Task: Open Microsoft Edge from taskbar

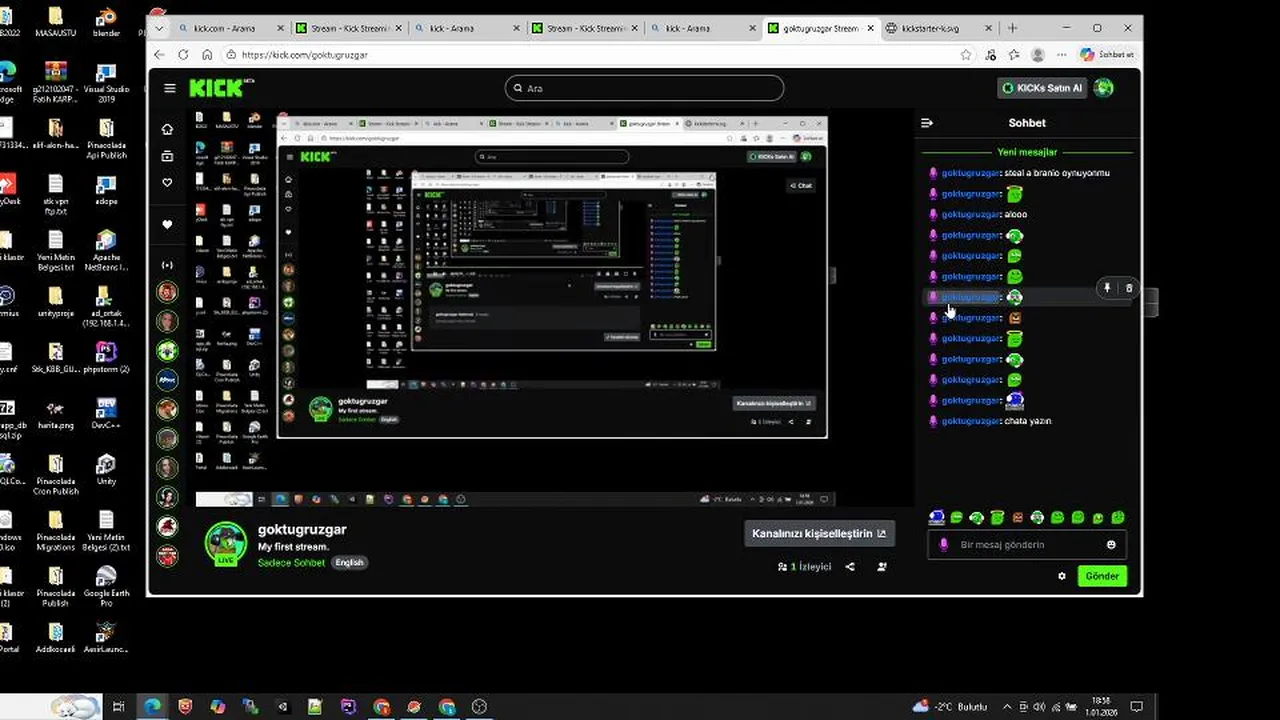Action: [152, 706]
